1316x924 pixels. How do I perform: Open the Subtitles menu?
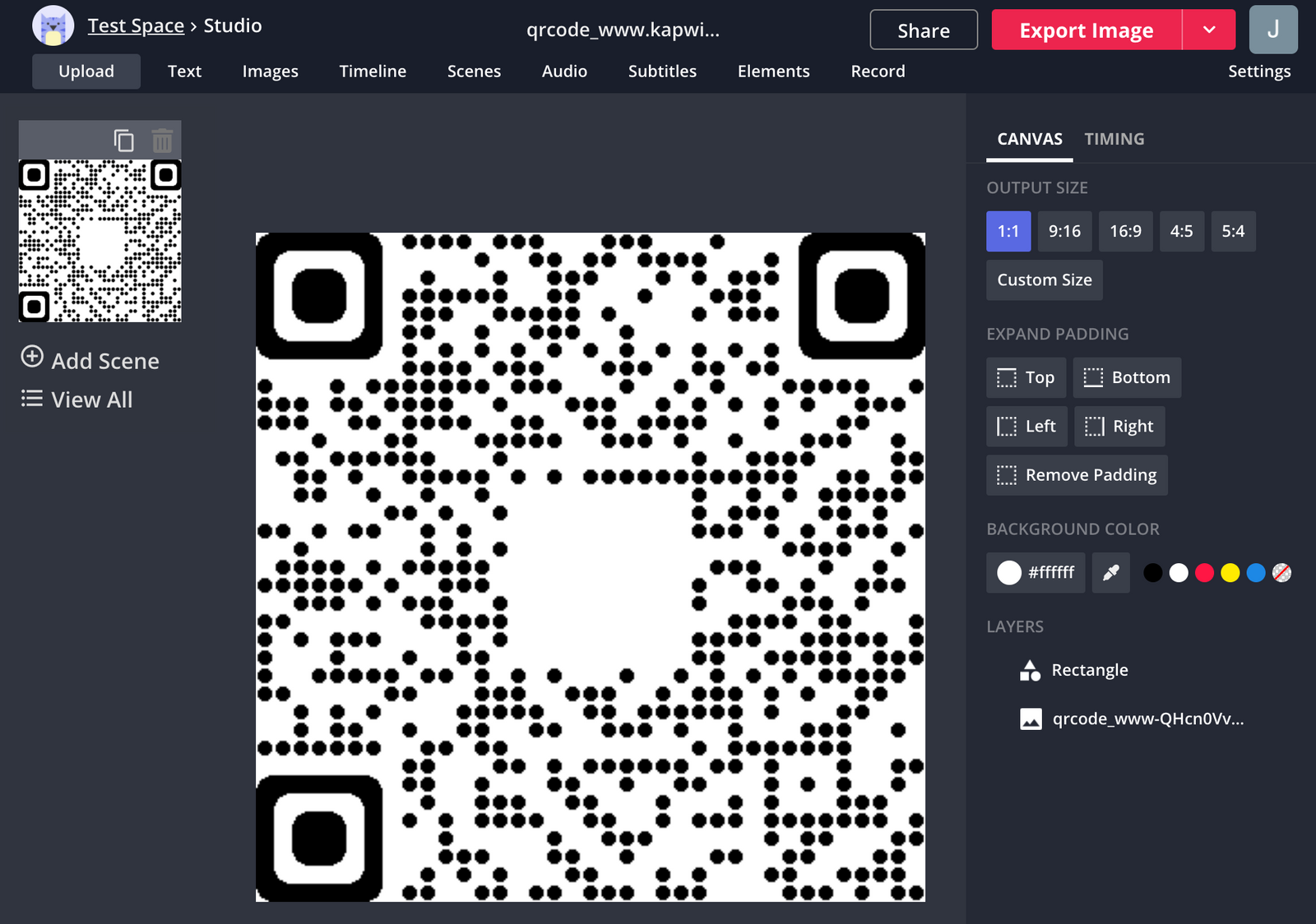pos(662,72)
